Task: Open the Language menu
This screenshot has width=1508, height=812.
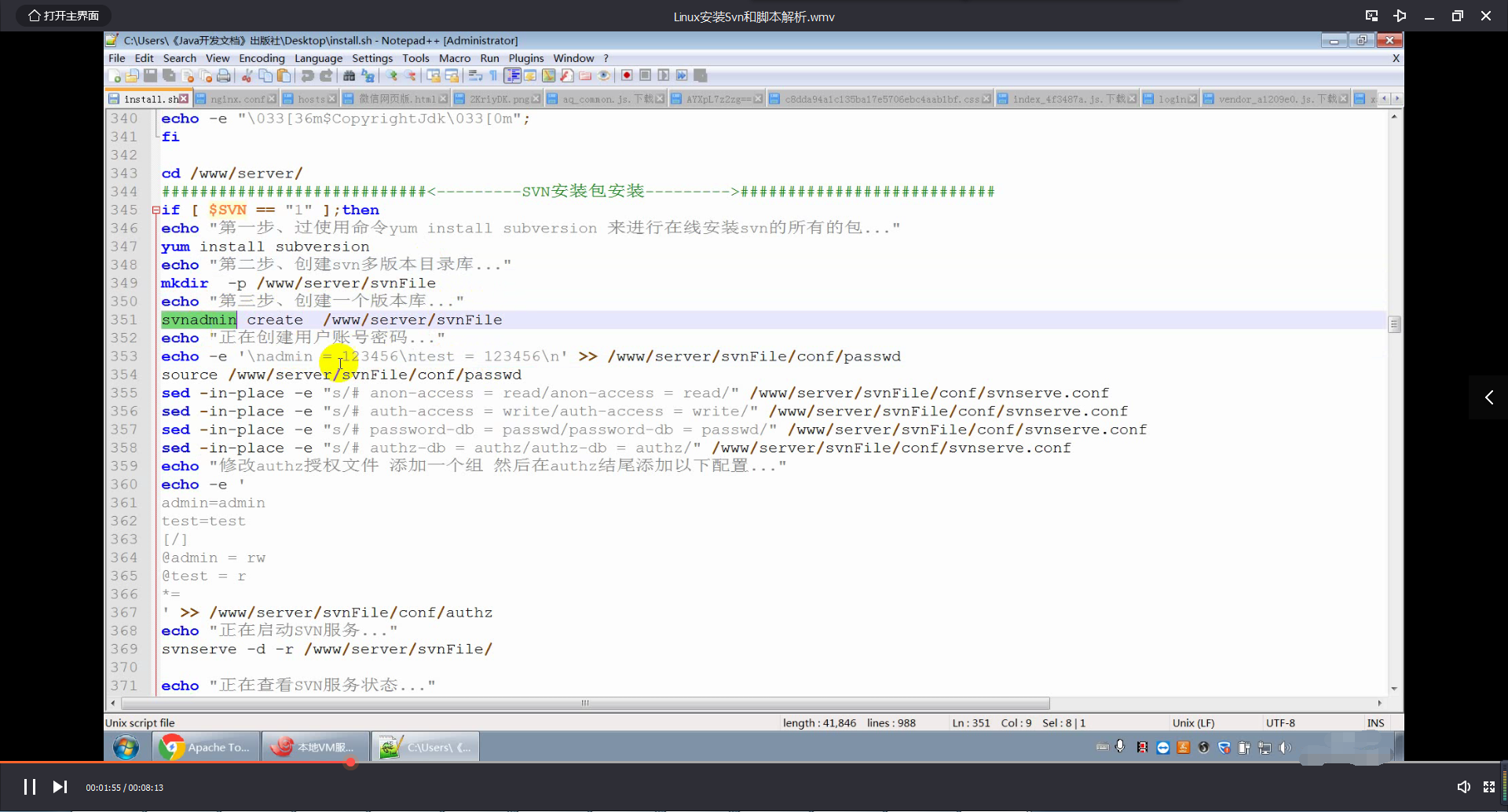Action: click(318, 58)
